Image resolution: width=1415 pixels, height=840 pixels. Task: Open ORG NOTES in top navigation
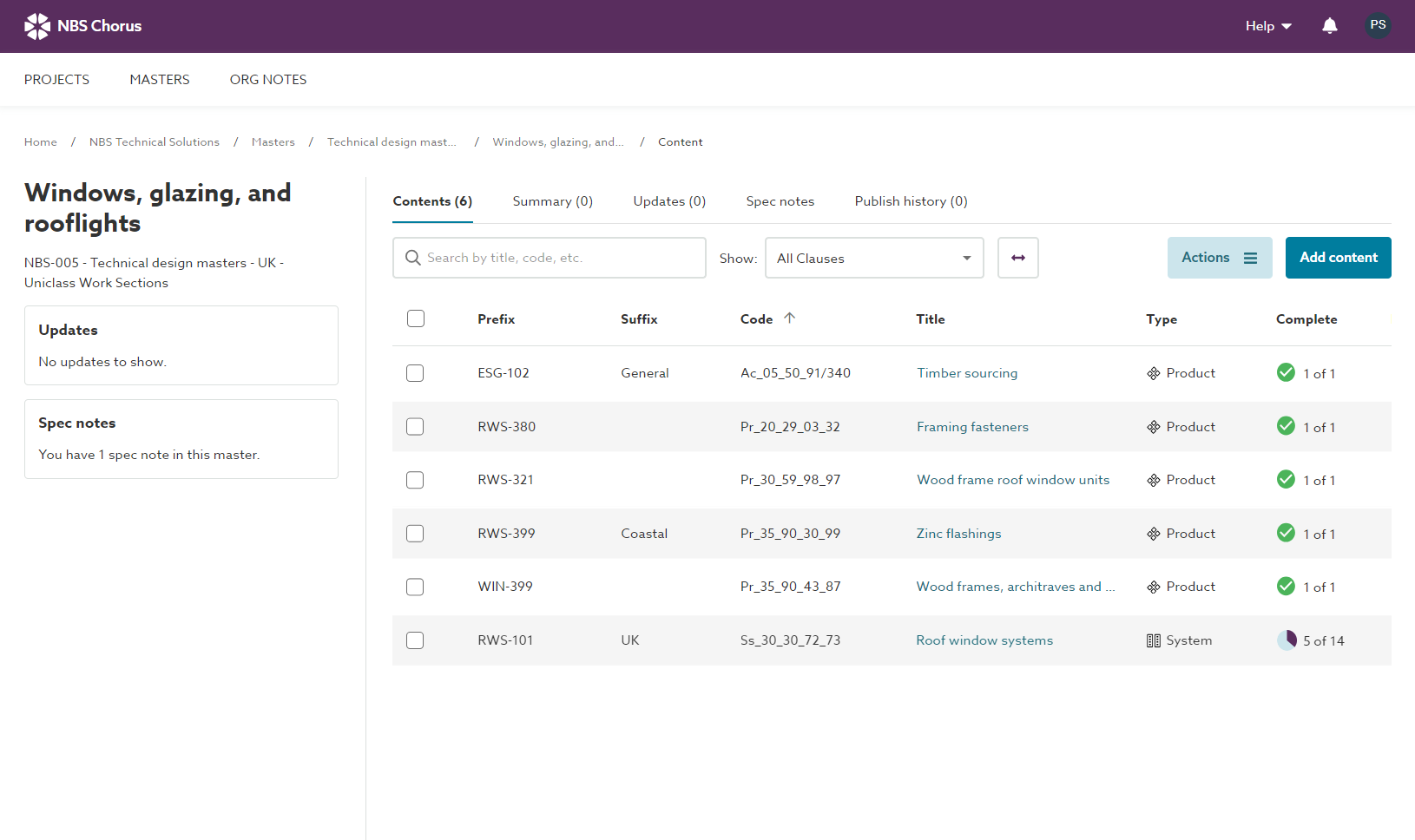(x=268, y=80)
